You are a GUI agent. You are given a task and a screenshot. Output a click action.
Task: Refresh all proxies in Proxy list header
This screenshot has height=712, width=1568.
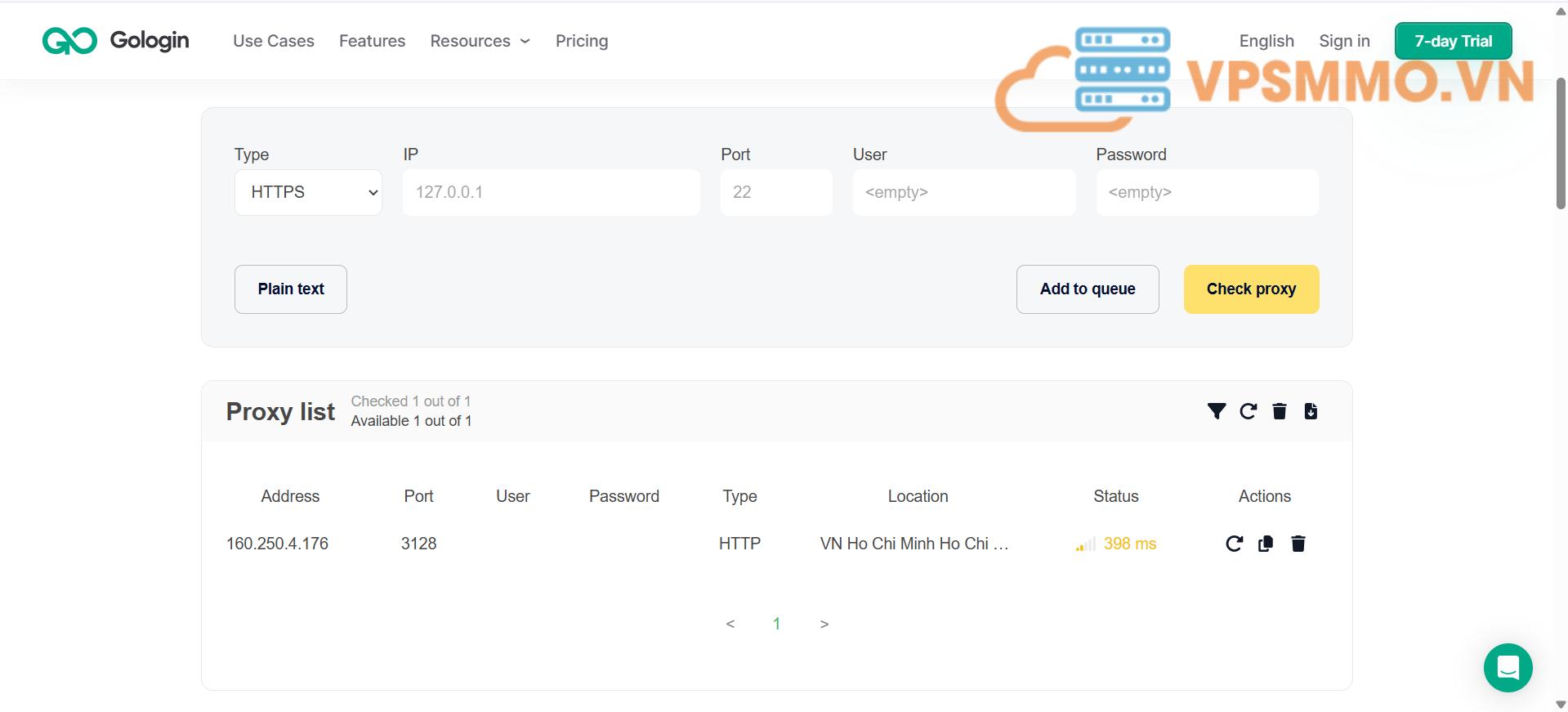pyautogui.click(x=1248, y=411)
